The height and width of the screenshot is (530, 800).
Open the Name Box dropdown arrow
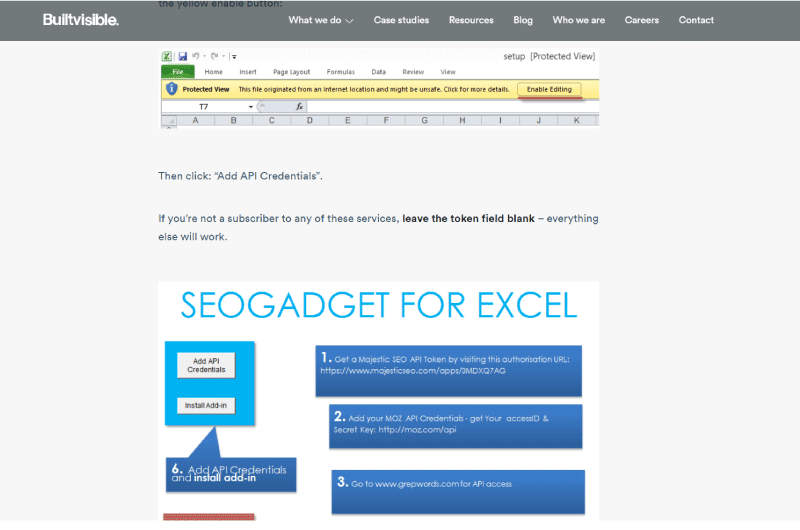click(251, 107)
